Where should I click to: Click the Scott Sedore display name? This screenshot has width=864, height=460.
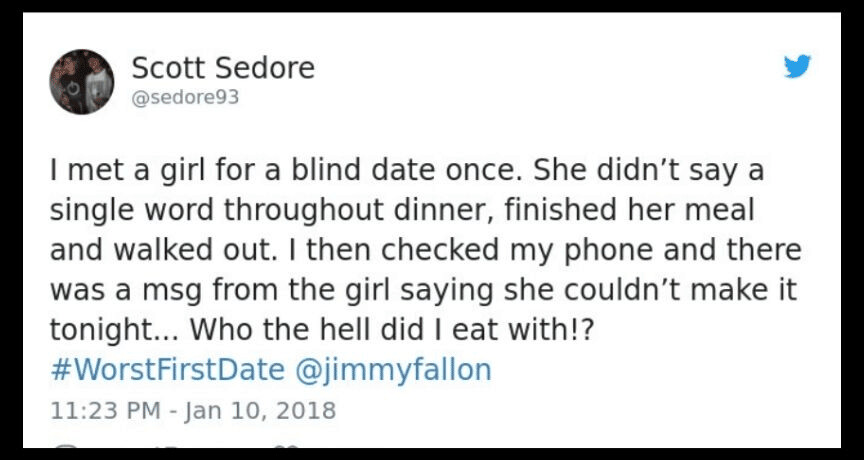coord(223,68)
